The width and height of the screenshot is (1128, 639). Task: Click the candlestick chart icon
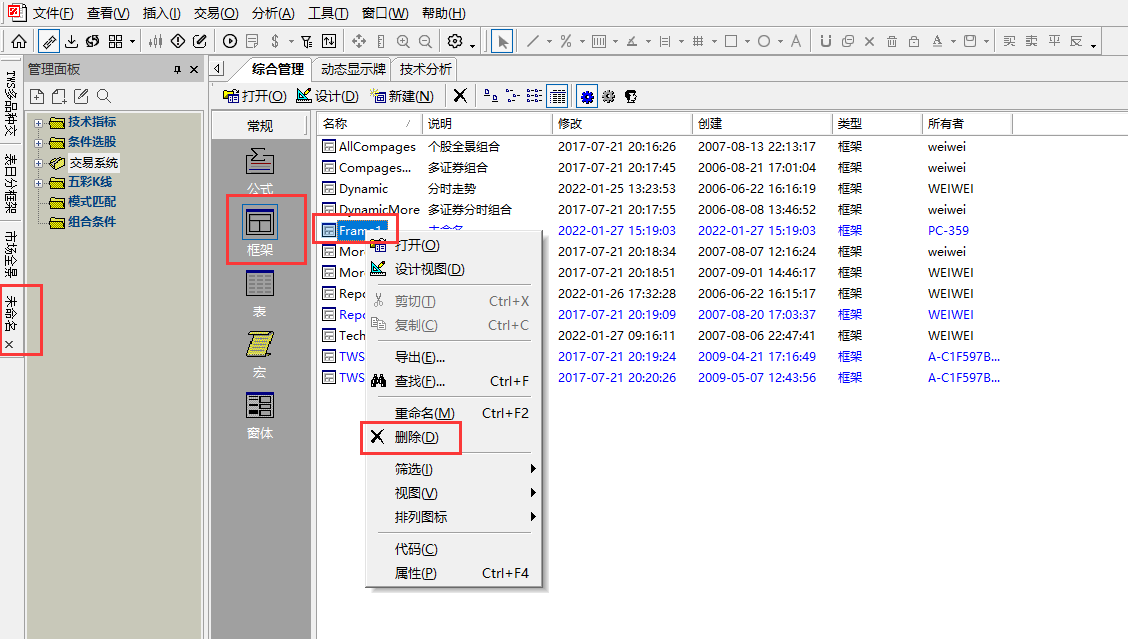(155, 41)
